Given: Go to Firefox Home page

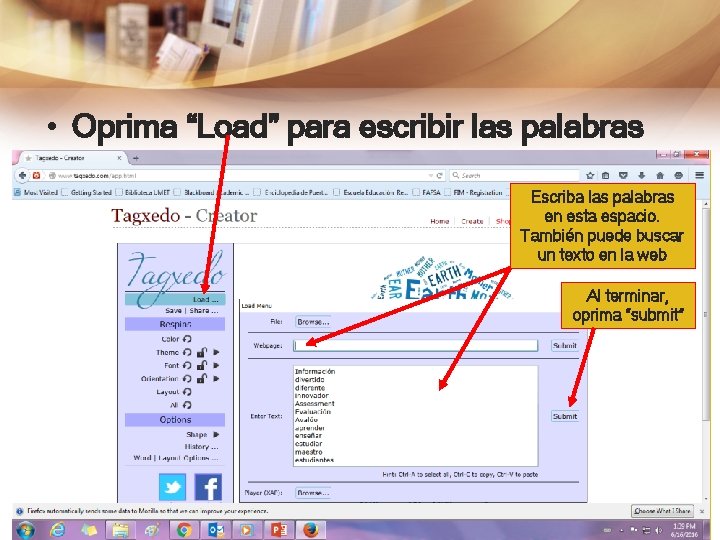Looking at the screenshot, I should pos(660,175).
